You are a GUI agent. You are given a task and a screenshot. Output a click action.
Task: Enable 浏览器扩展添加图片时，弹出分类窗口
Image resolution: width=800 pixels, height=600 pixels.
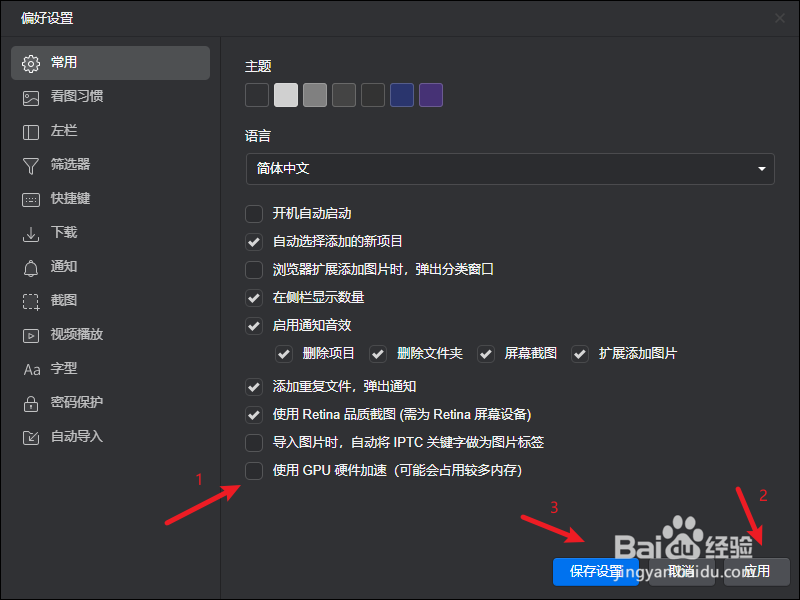(x=254, y=270)
